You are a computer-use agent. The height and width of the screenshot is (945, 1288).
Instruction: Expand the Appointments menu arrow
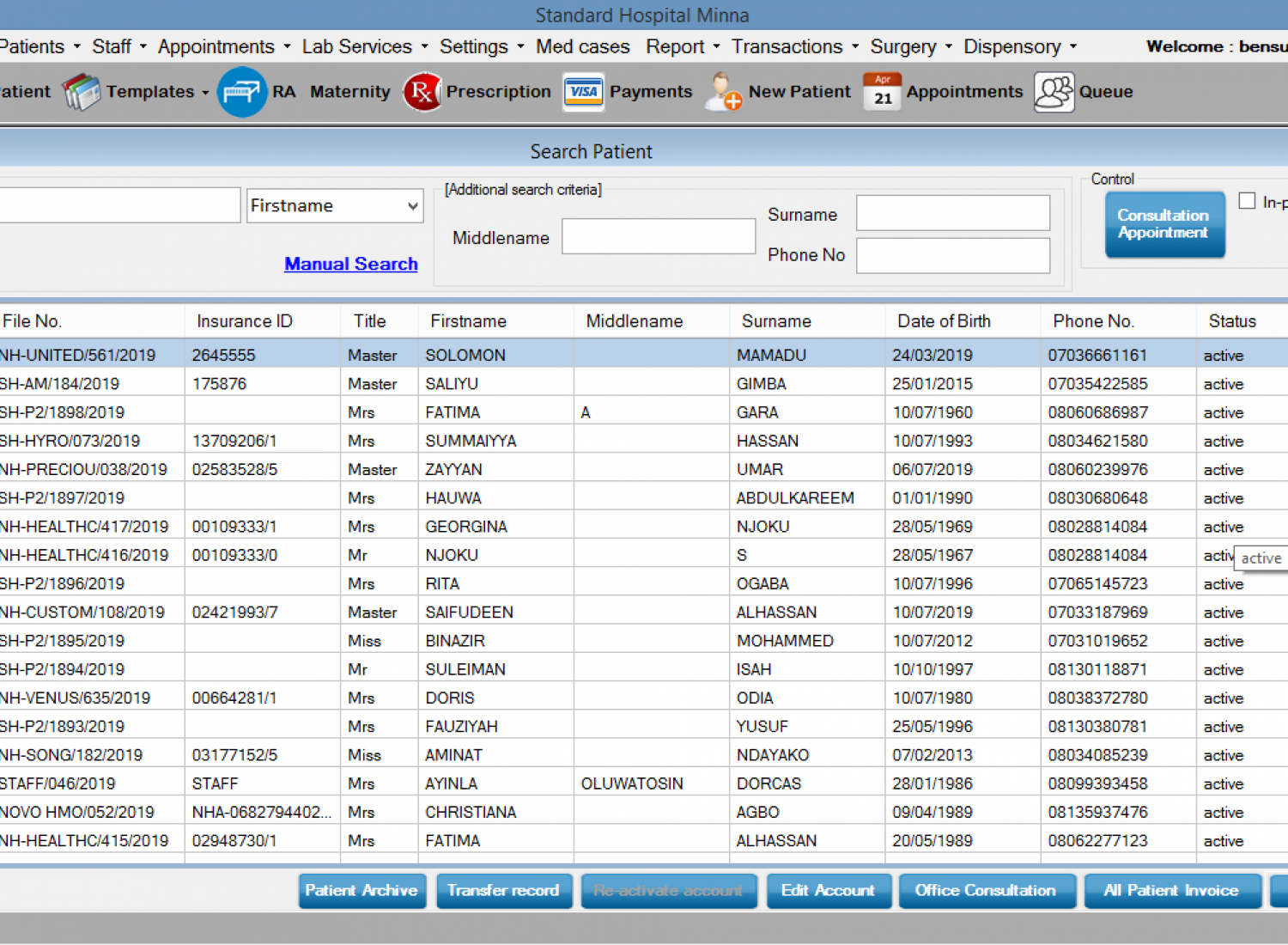[287, 47]
